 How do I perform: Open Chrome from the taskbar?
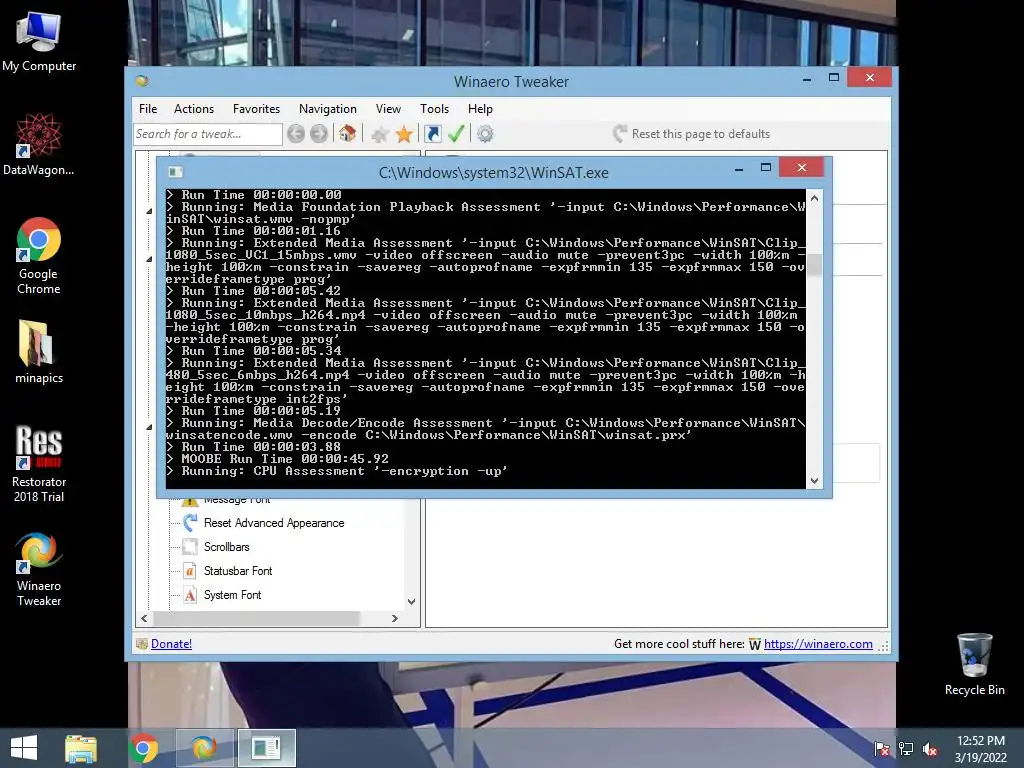(144, 748)
